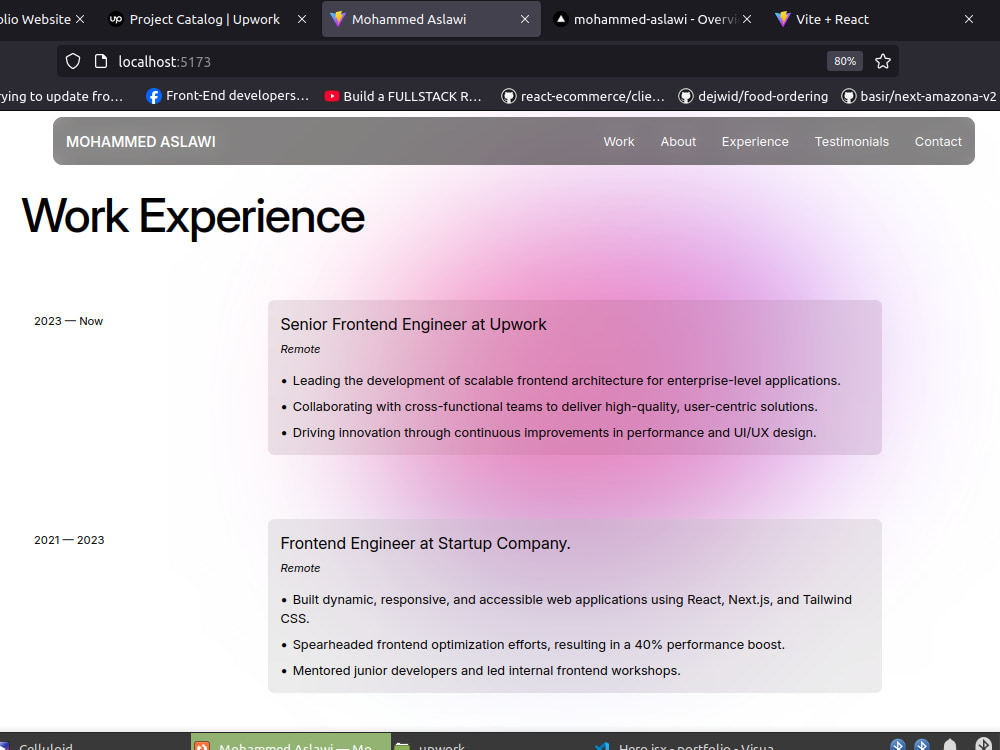Open Build a FULLSTACK YouTube bookmark
1000x750 pixels.
(x=403, y=96)
